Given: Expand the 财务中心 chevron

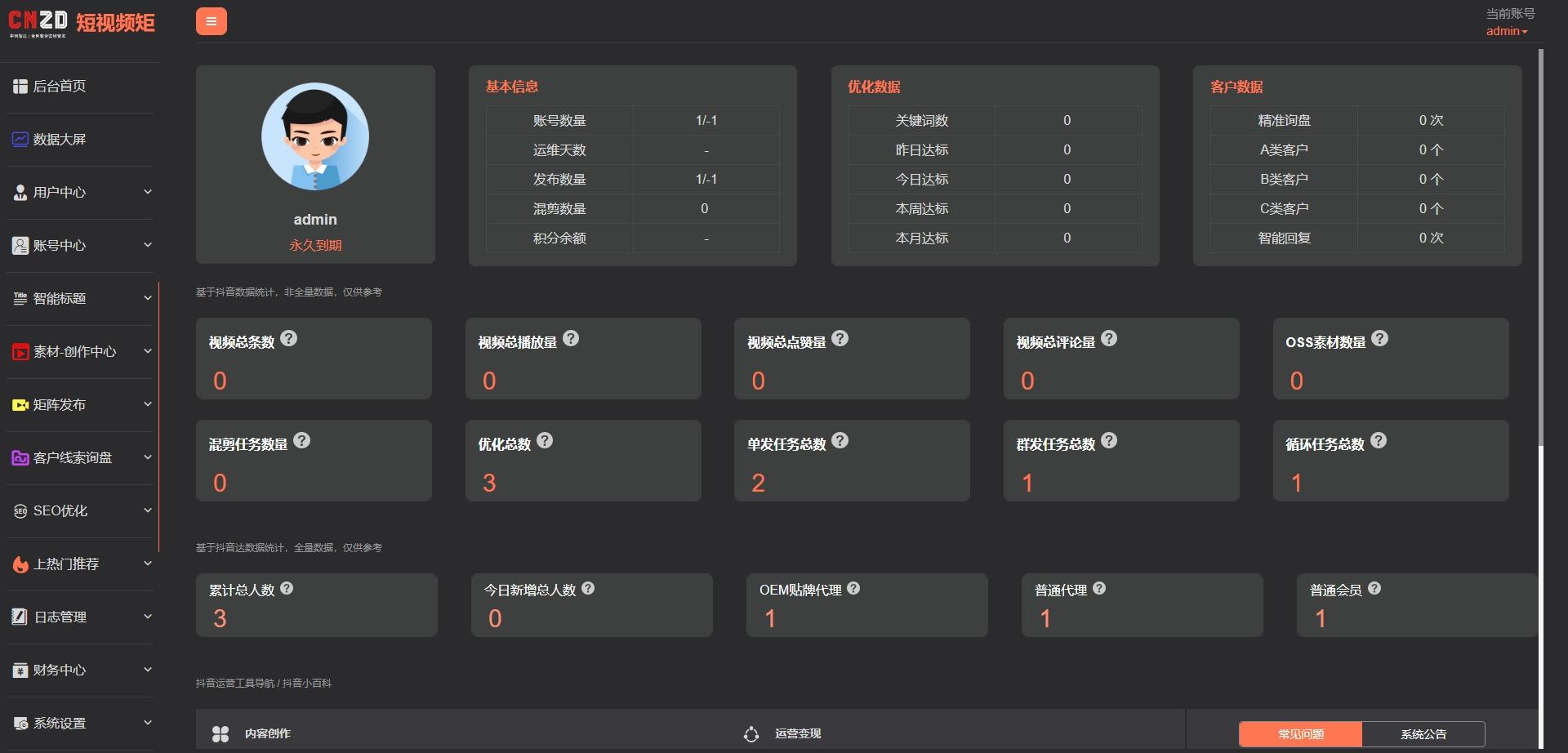Looking at the screenshot, I should (x=148, y=670).
